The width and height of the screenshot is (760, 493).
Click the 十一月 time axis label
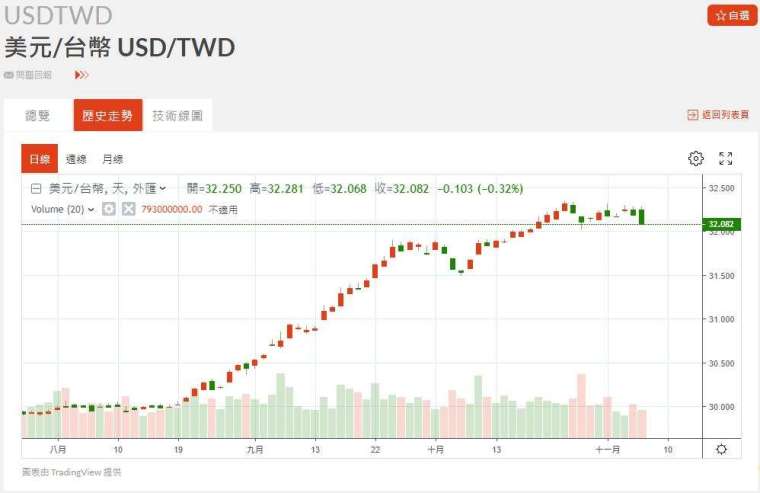pyautogui.click(x=607, y=449)
